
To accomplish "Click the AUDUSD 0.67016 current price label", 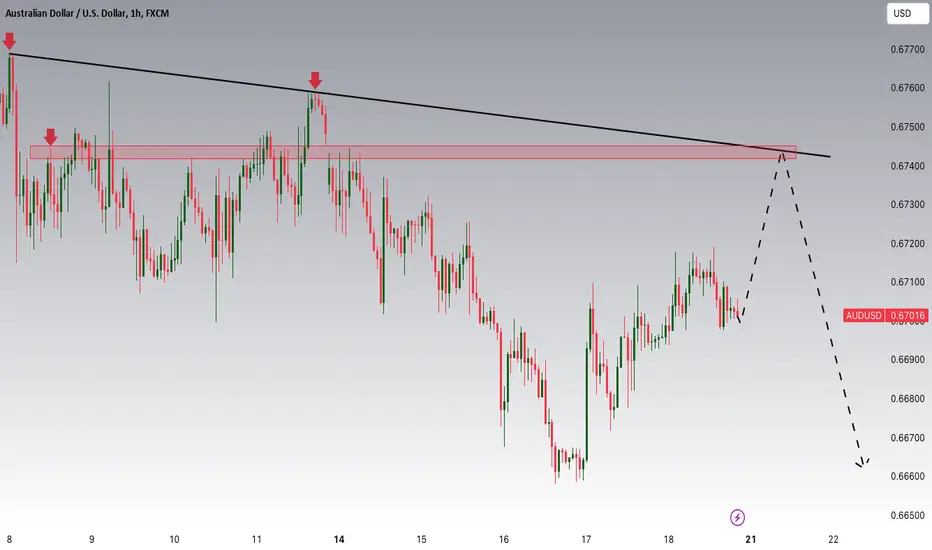I will tap(886, 315).
